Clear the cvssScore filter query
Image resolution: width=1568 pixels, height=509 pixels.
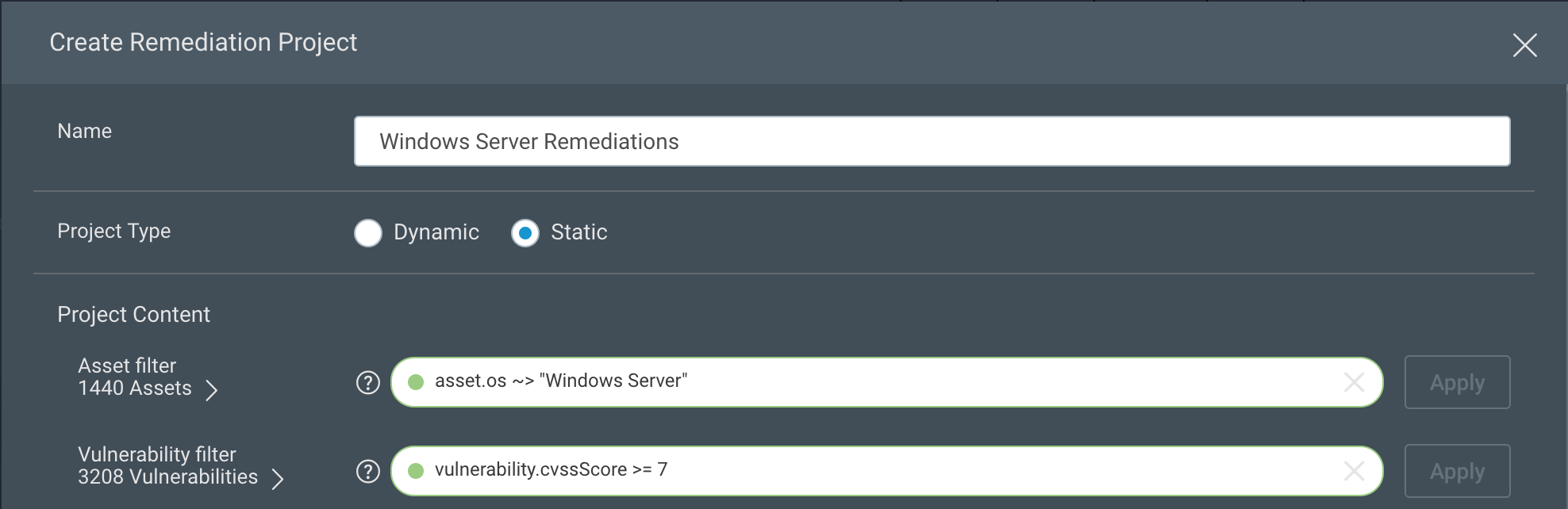coord(1354,471)
